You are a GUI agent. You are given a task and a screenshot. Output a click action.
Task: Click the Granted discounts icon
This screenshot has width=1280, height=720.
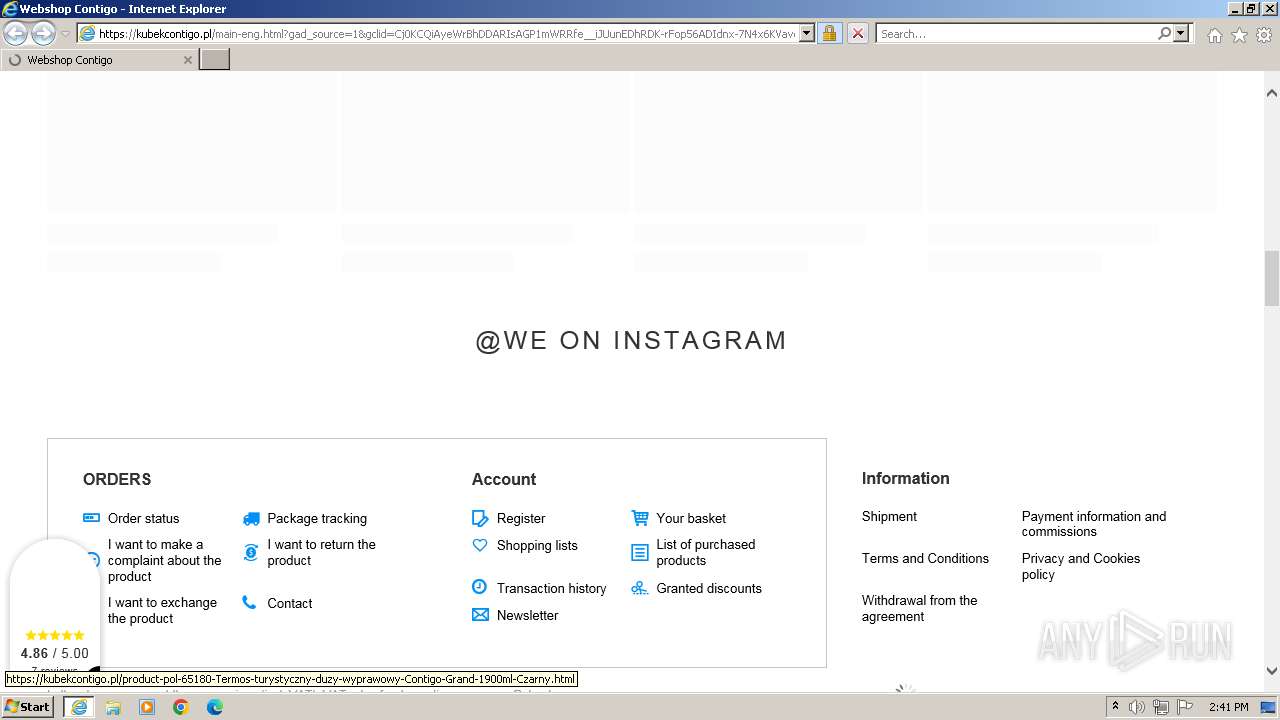(640, 588)
